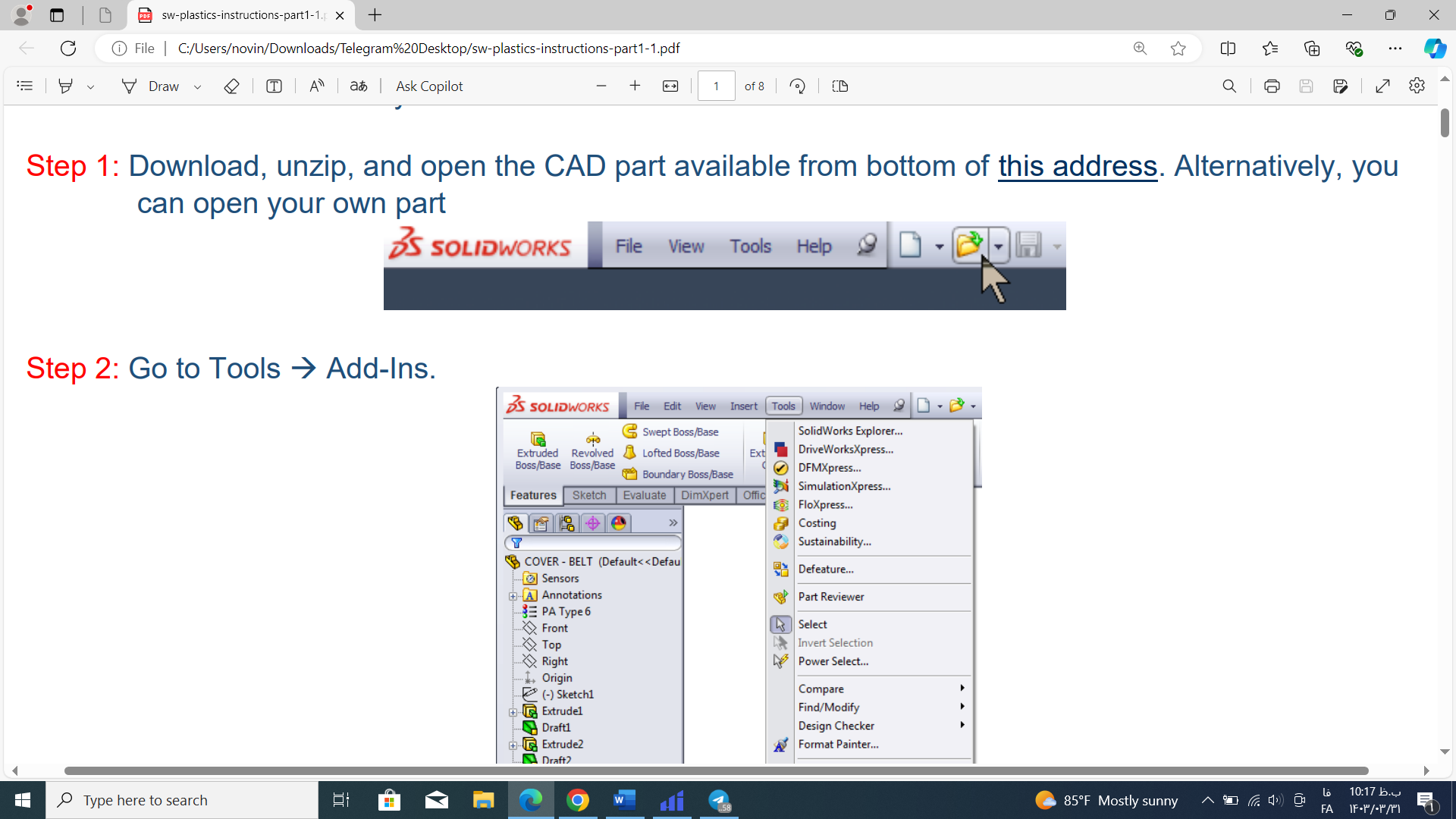Click the page number field
Image resolution: width=1456 pixels, height=819 pixels.
(x=716, y=86)
